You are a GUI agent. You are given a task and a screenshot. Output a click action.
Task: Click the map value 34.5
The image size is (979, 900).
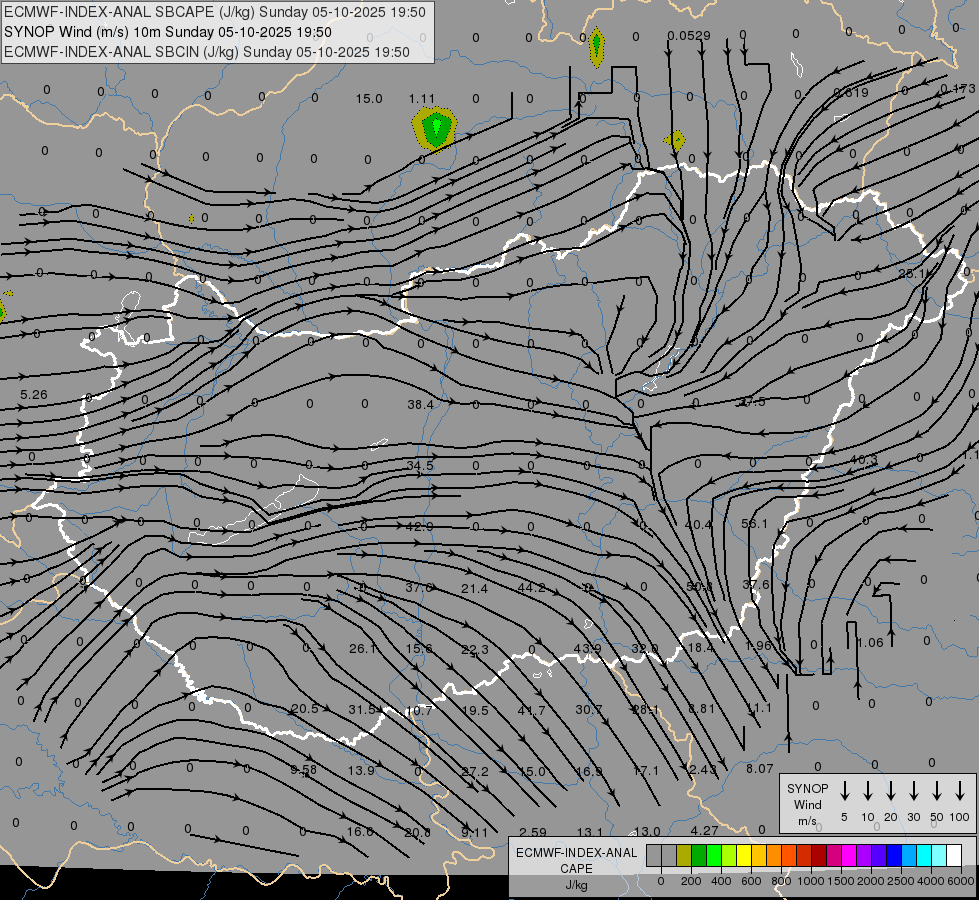coord(420,465)
